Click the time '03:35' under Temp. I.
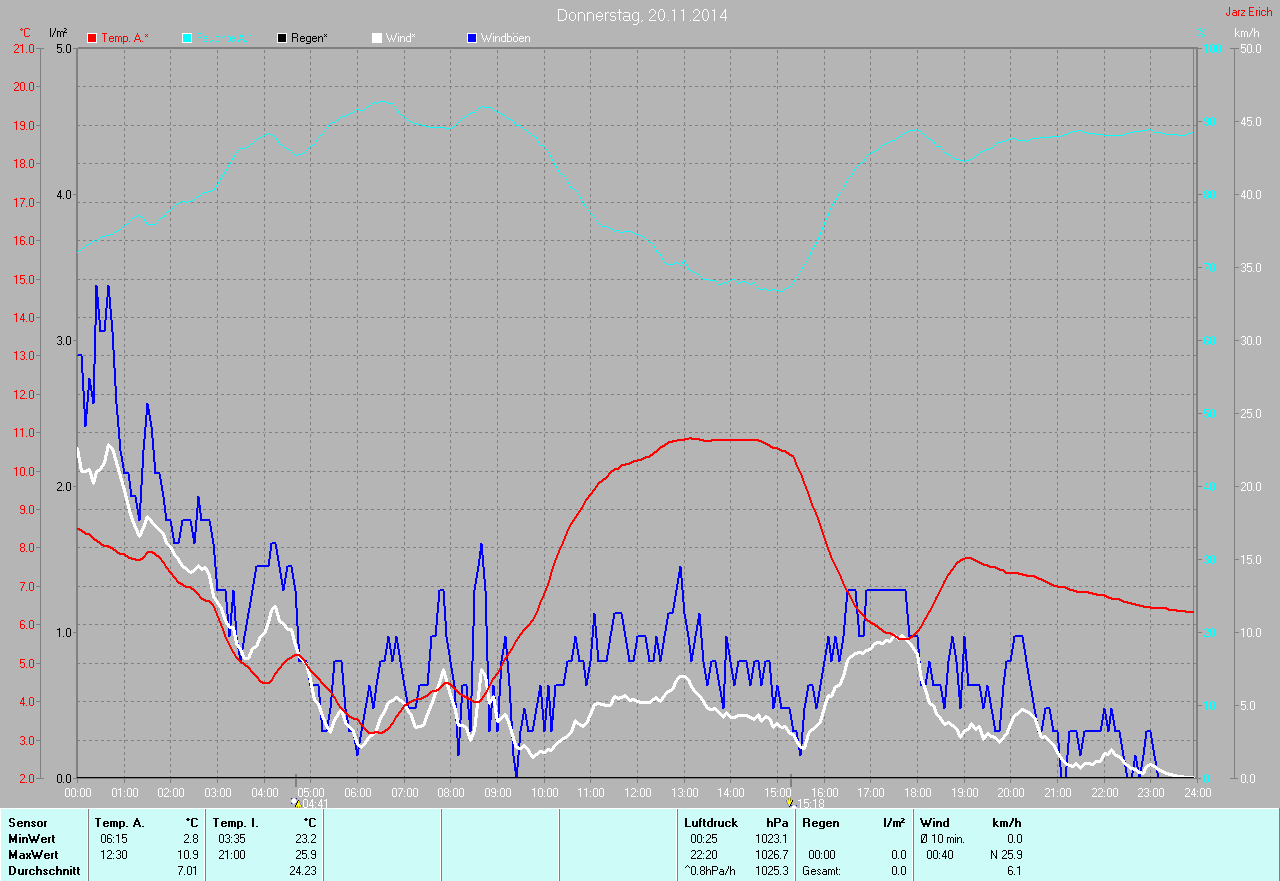This screenshot has height=881, width=1280. 232,838
